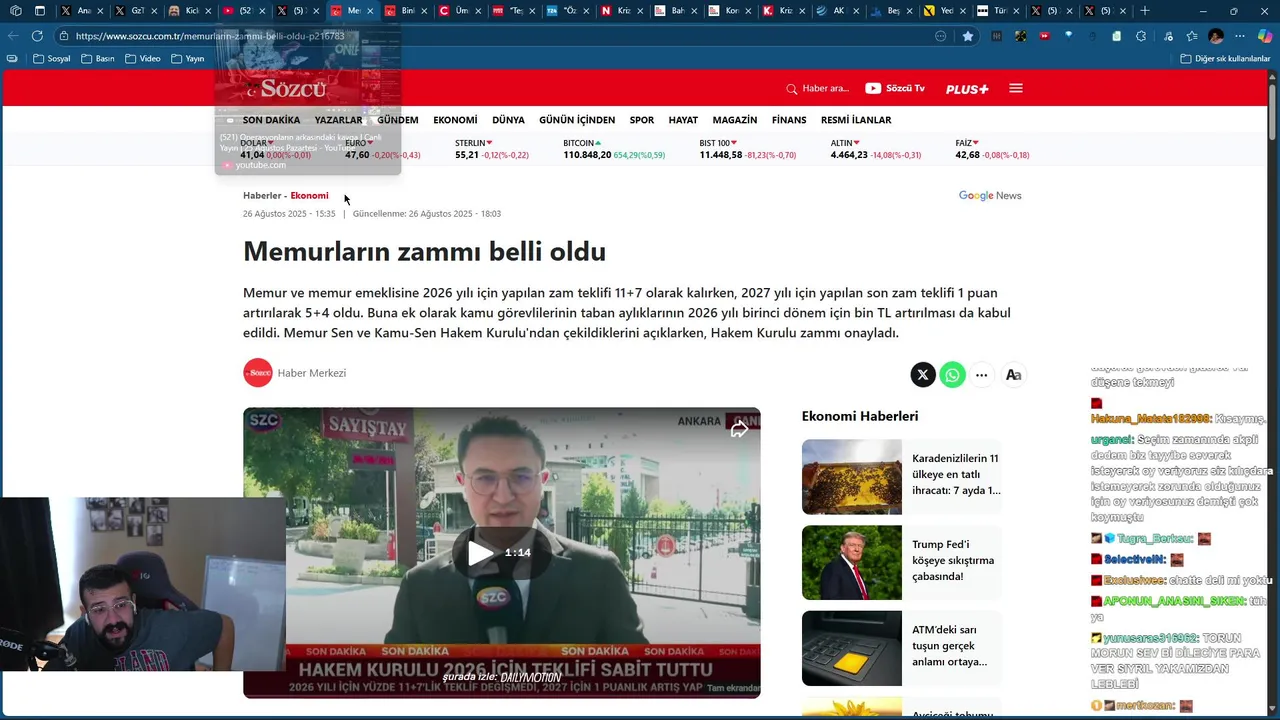Click the Haber Merkezi author name
1280x720 pixels.
[312, 373]
